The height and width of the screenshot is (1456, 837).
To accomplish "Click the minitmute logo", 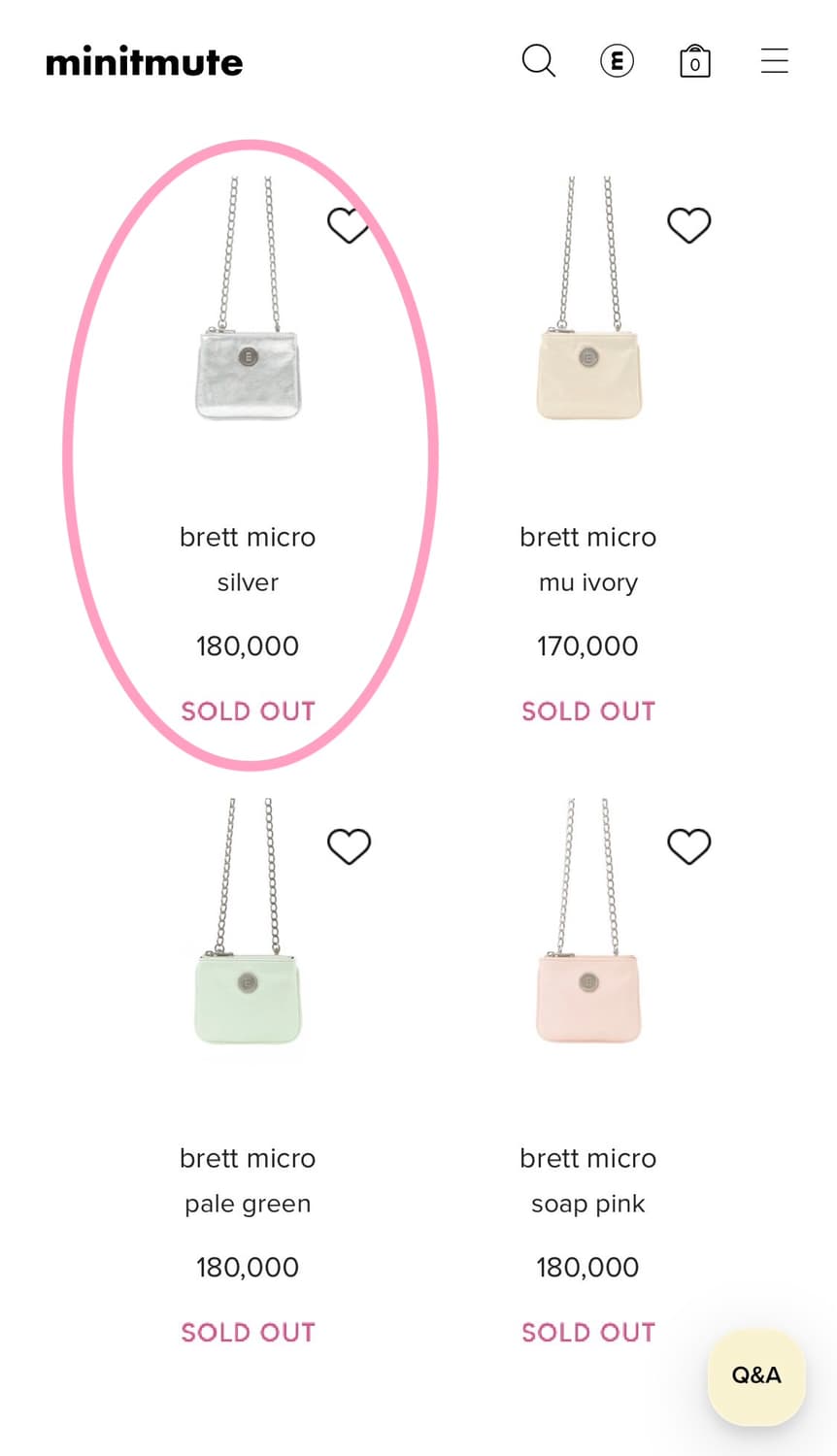I will point(145,62).
